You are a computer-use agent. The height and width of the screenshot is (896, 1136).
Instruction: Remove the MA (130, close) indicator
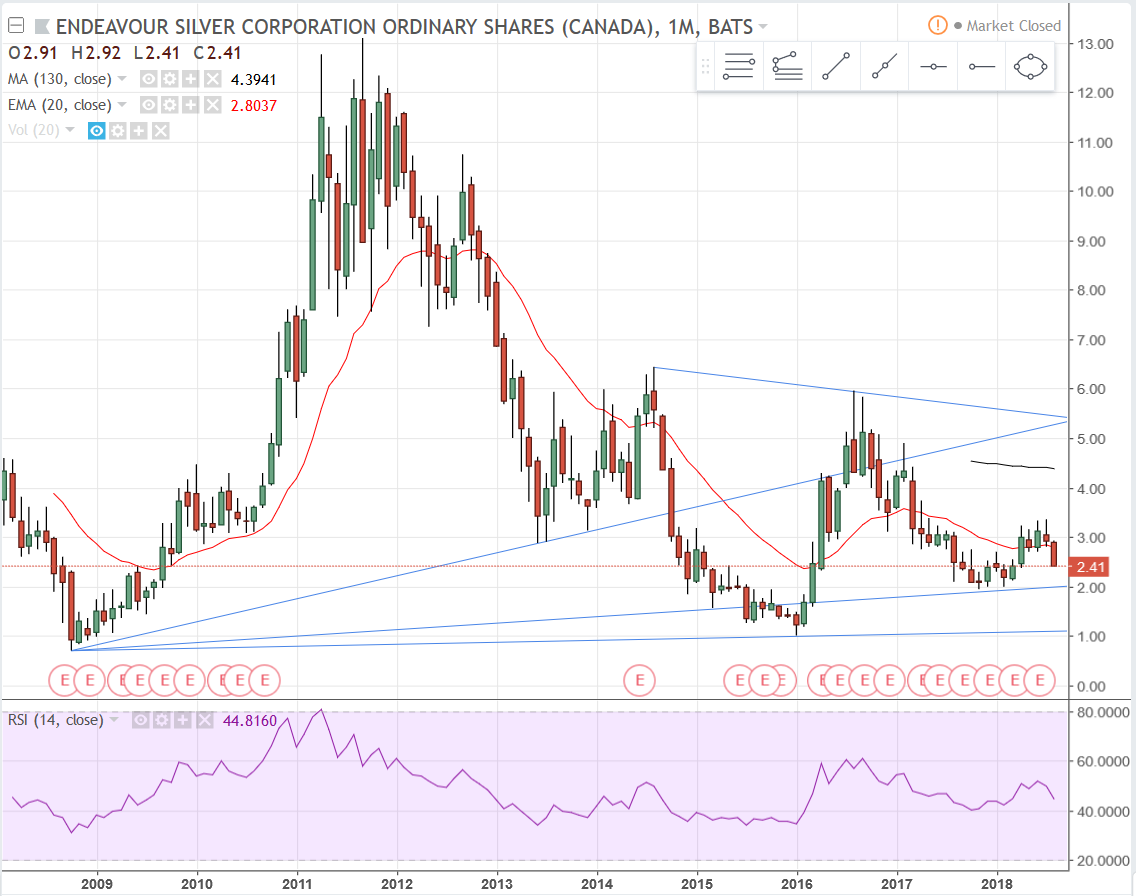212,79
